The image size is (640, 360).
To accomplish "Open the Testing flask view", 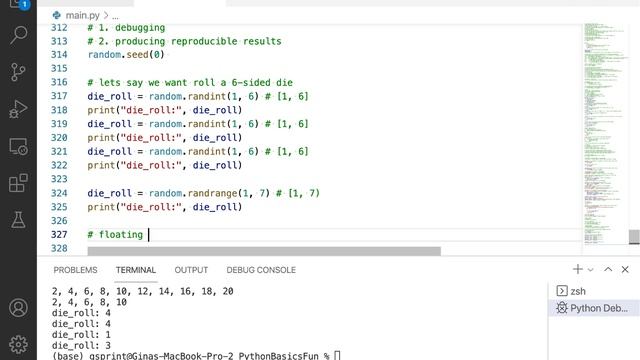I will click(18, 220).
